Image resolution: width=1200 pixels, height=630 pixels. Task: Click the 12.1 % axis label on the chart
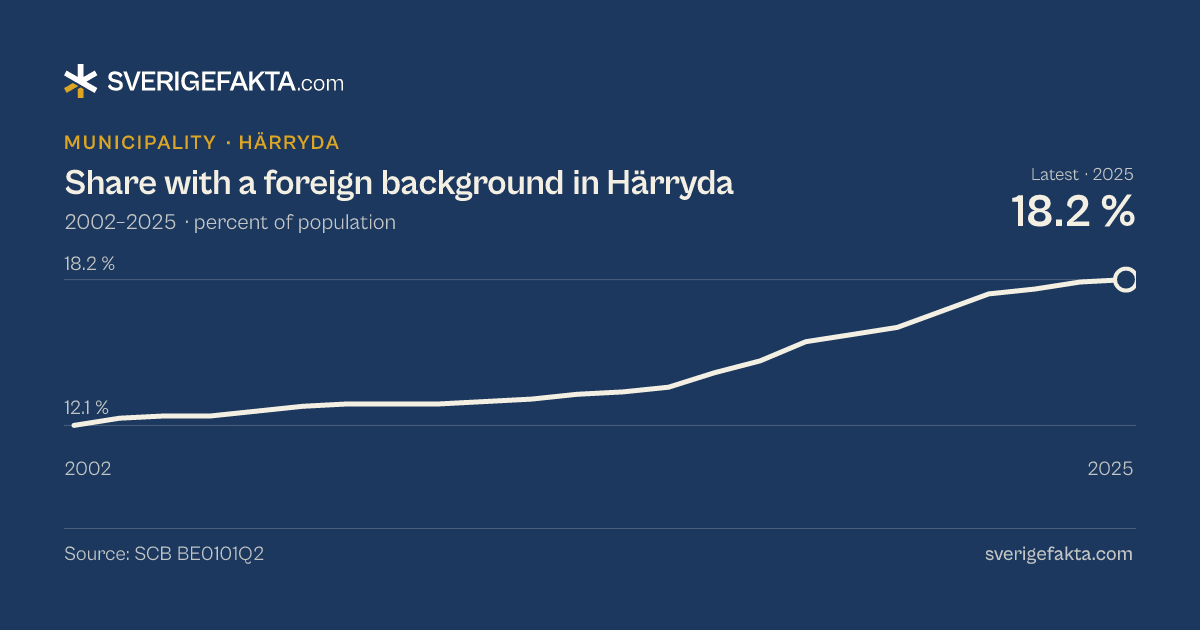pyautogui.click(x=87, y=407)
